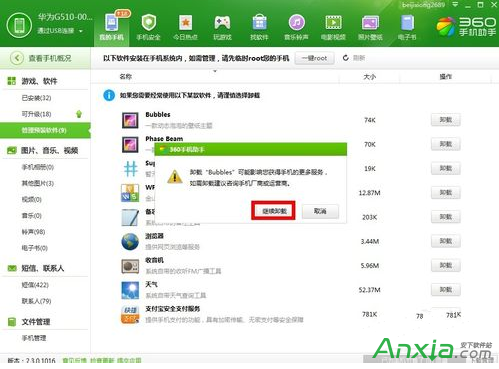This screenshot has width=499, height=369.
Task: Click the 浏览器 globe icon
Action: (130, 241)
